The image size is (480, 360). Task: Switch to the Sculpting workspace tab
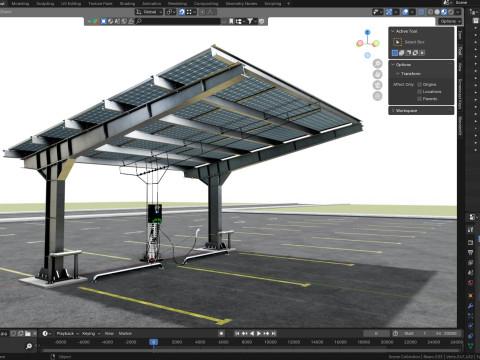point(45,4)
